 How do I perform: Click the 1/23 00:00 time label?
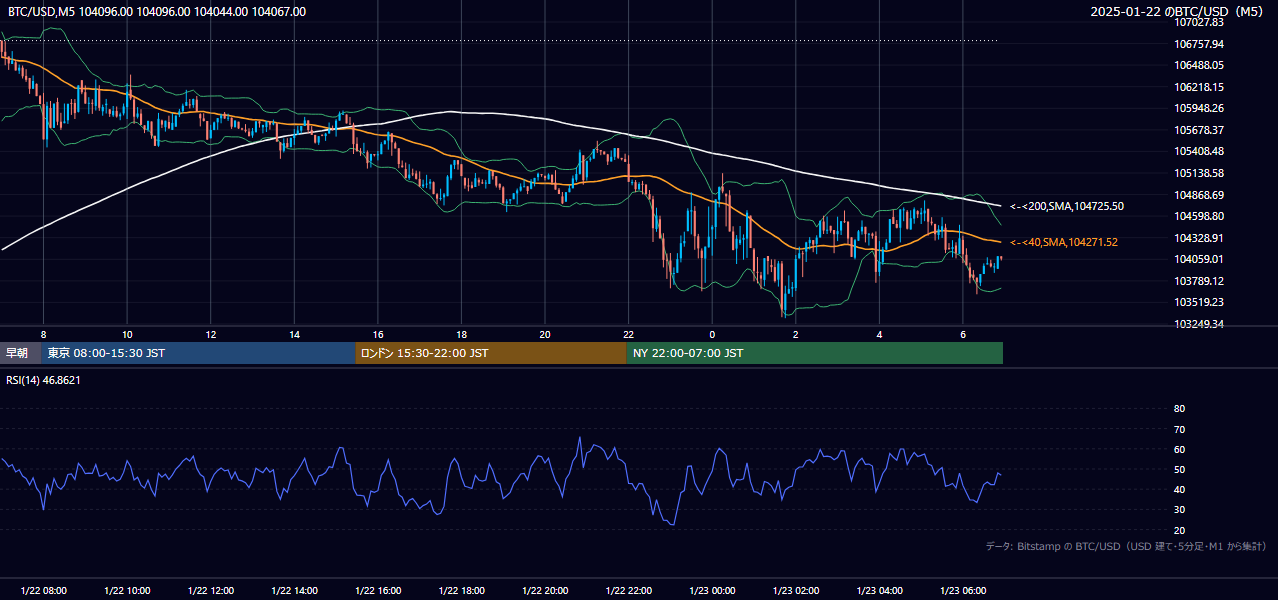pos(712,591)
